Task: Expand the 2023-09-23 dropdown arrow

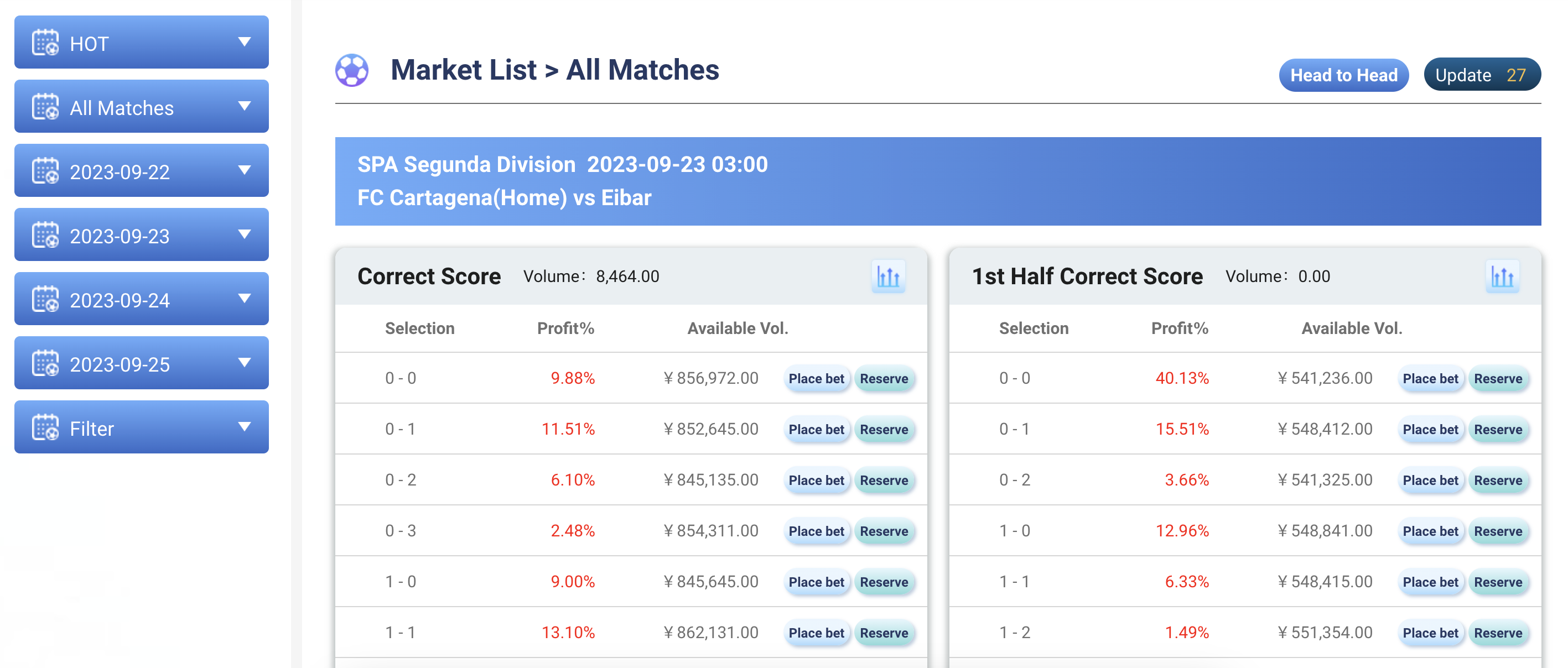Action: coord(245,235)
